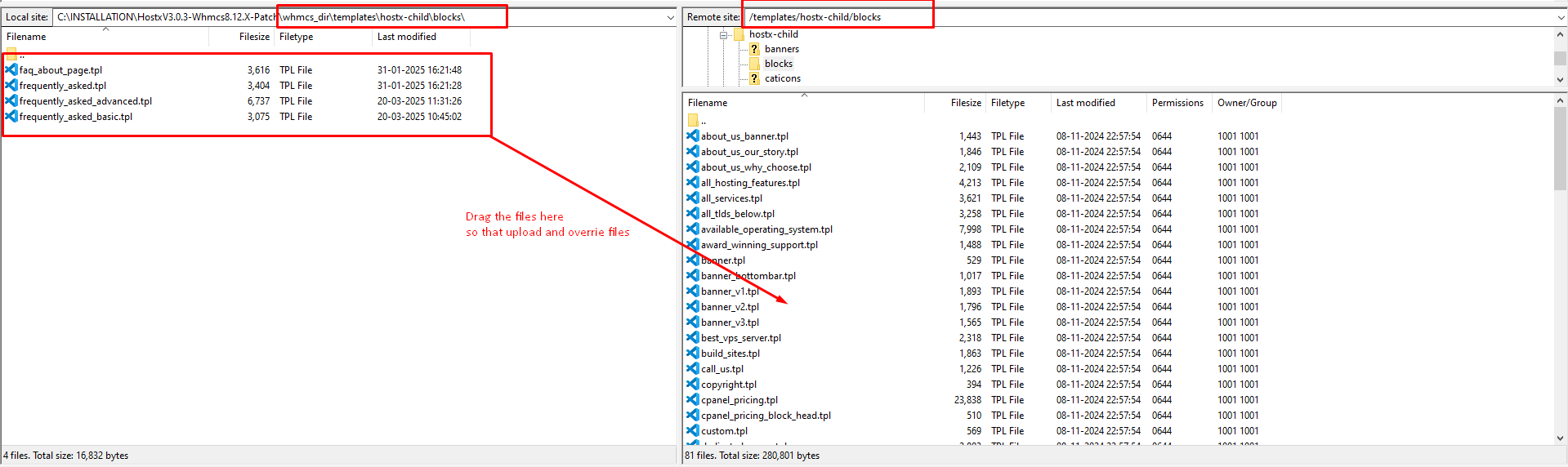The image size is (1568, 467).
Task: Click the Remote site path input field
Action: (x=1144, y=17)
